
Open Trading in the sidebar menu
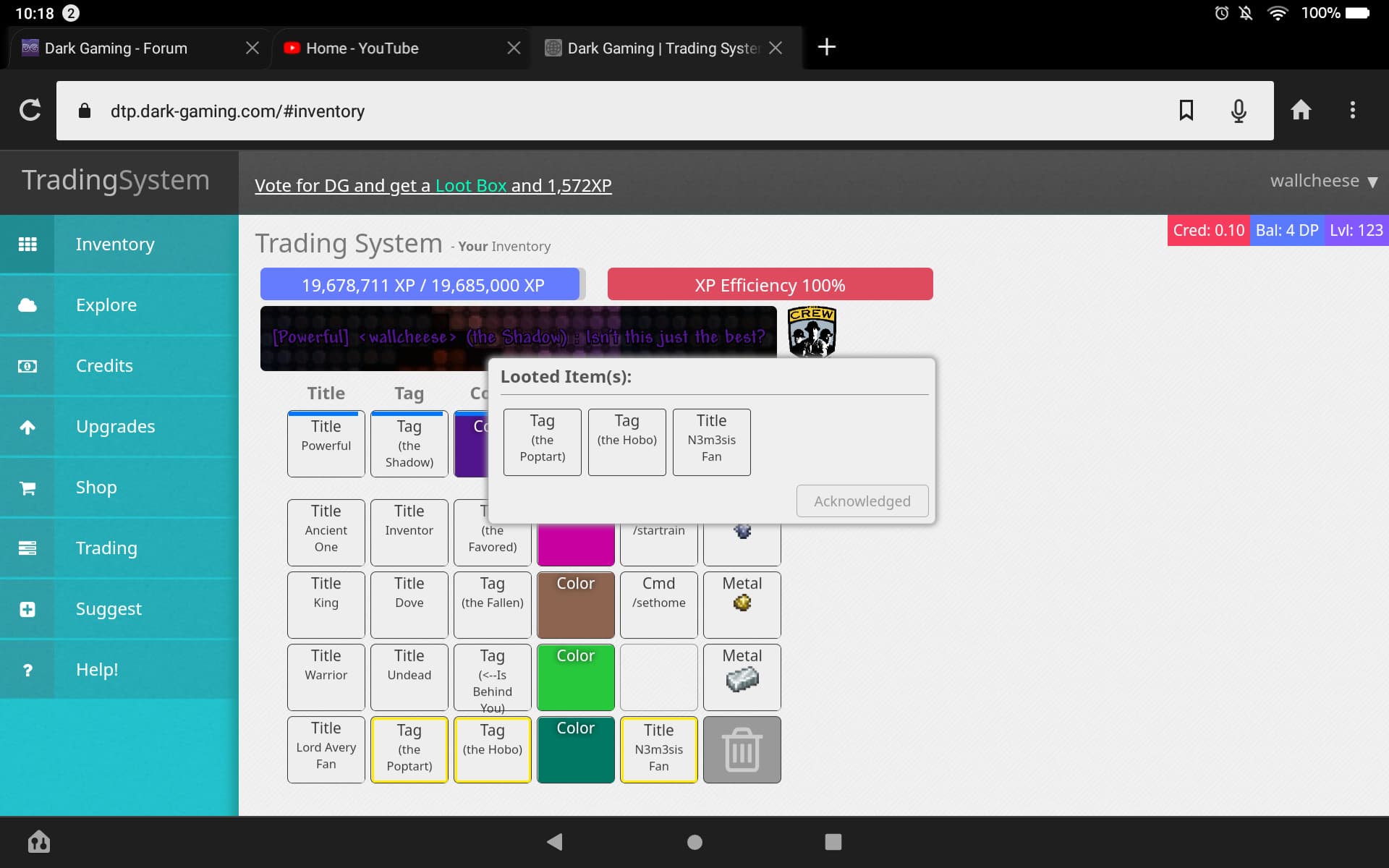click(119, 548)
